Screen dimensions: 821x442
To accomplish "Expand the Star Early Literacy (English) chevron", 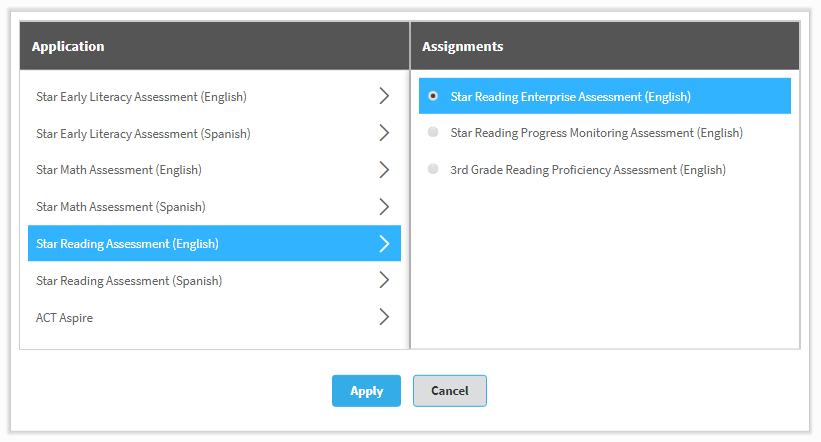I will click(384, 96).
